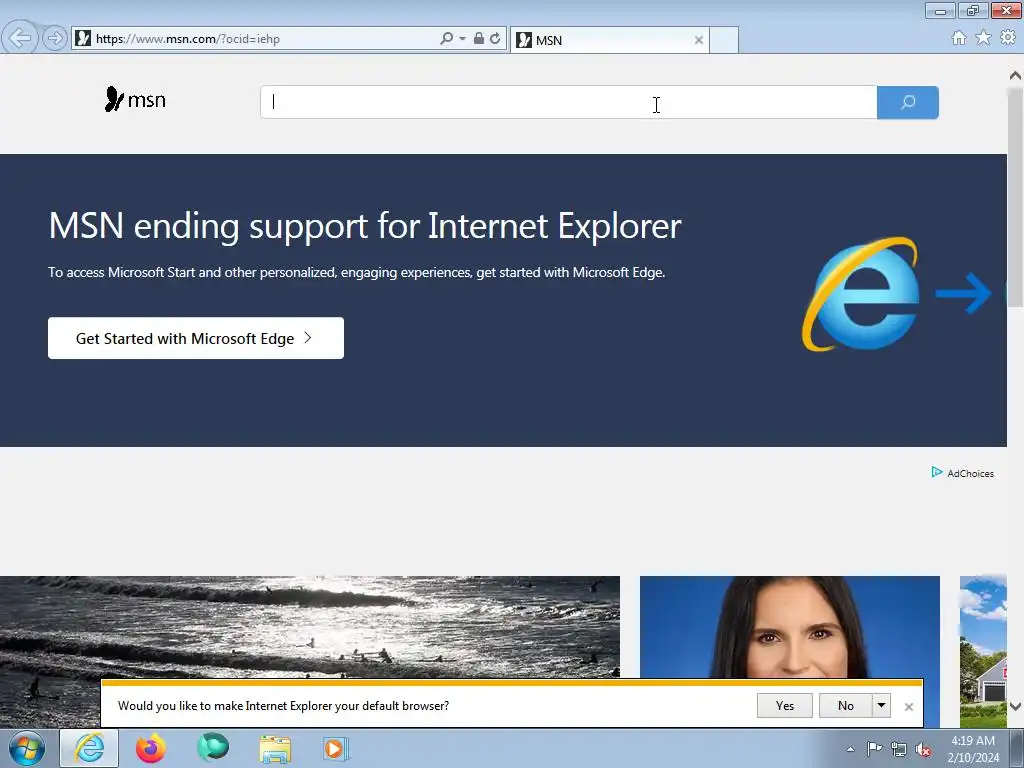Focus the MSN web search box

pyautogui.click(x=568, y=103)
